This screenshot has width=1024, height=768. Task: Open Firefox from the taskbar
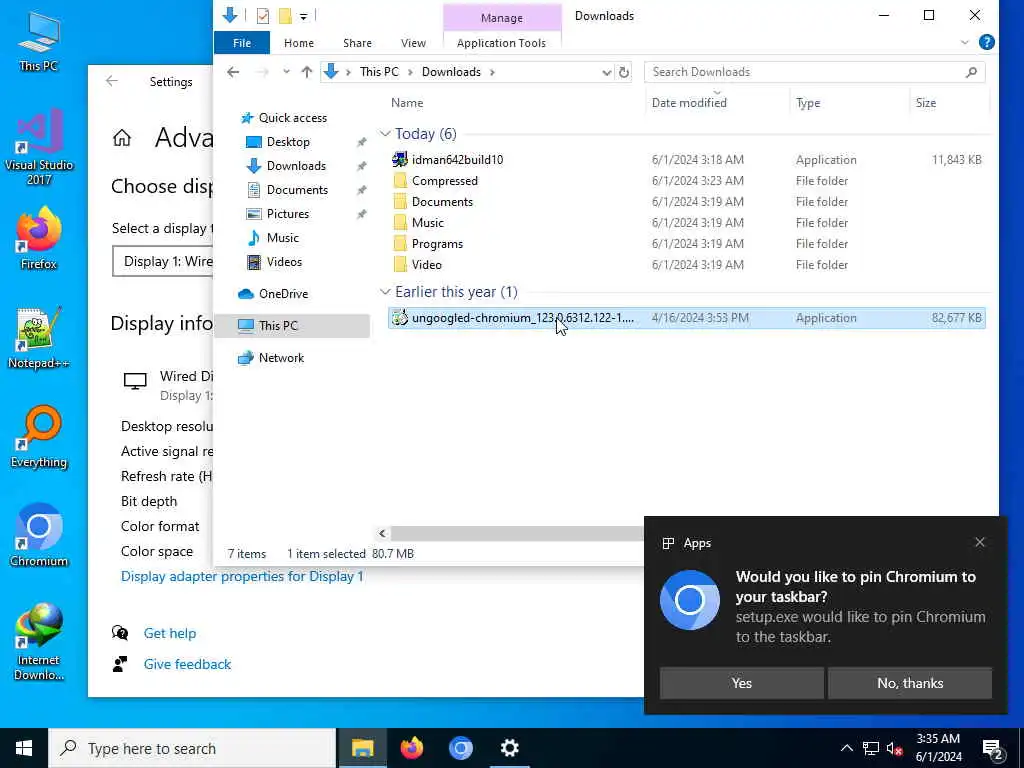[x=411, y=748]
